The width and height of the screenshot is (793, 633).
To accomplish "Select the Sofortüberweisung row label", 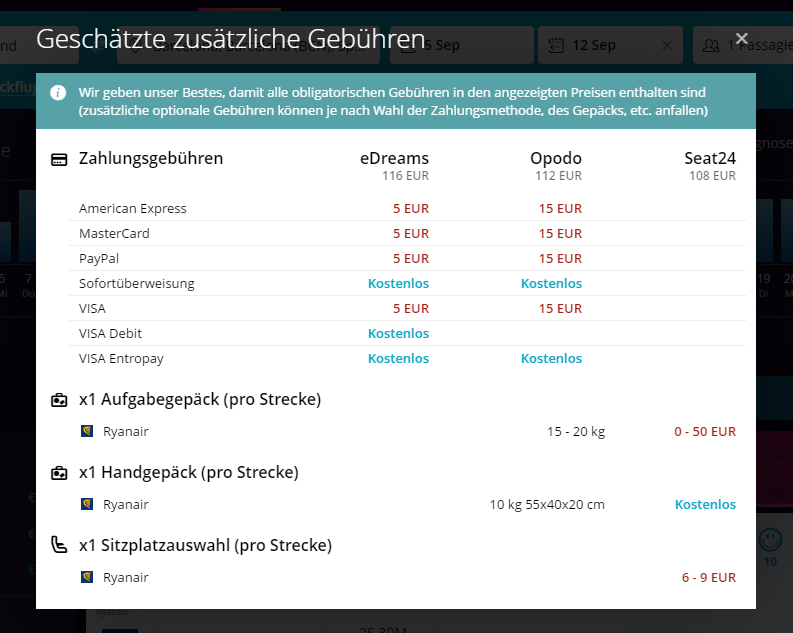I will (x=137, y=283).
